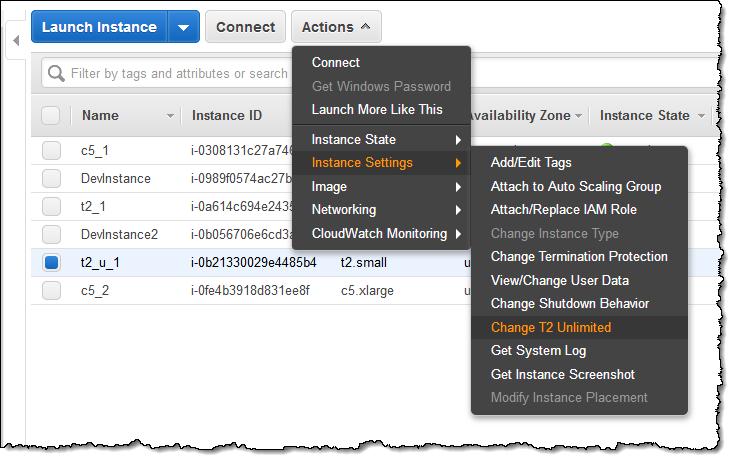Open the Launch Instance dropdown arrow
This screenshot has width=734, height=460.
click(x=183, y=27)
